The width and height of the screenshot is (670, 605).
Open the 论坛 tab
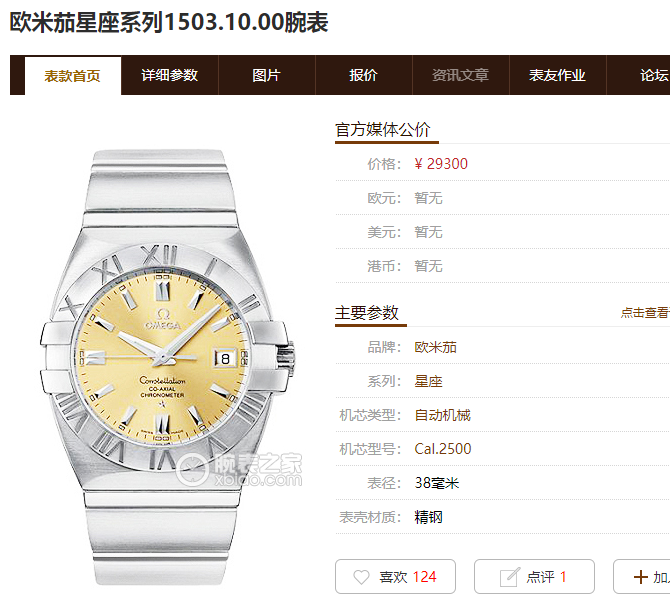pos(654,75)
